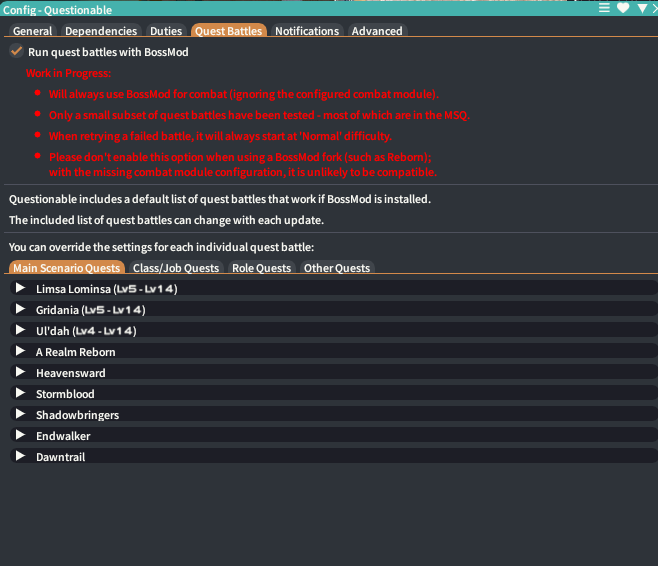Click the Config - Questionable window title
The image size is (658, 566).
pyautogui.click(x=57, y=10)
